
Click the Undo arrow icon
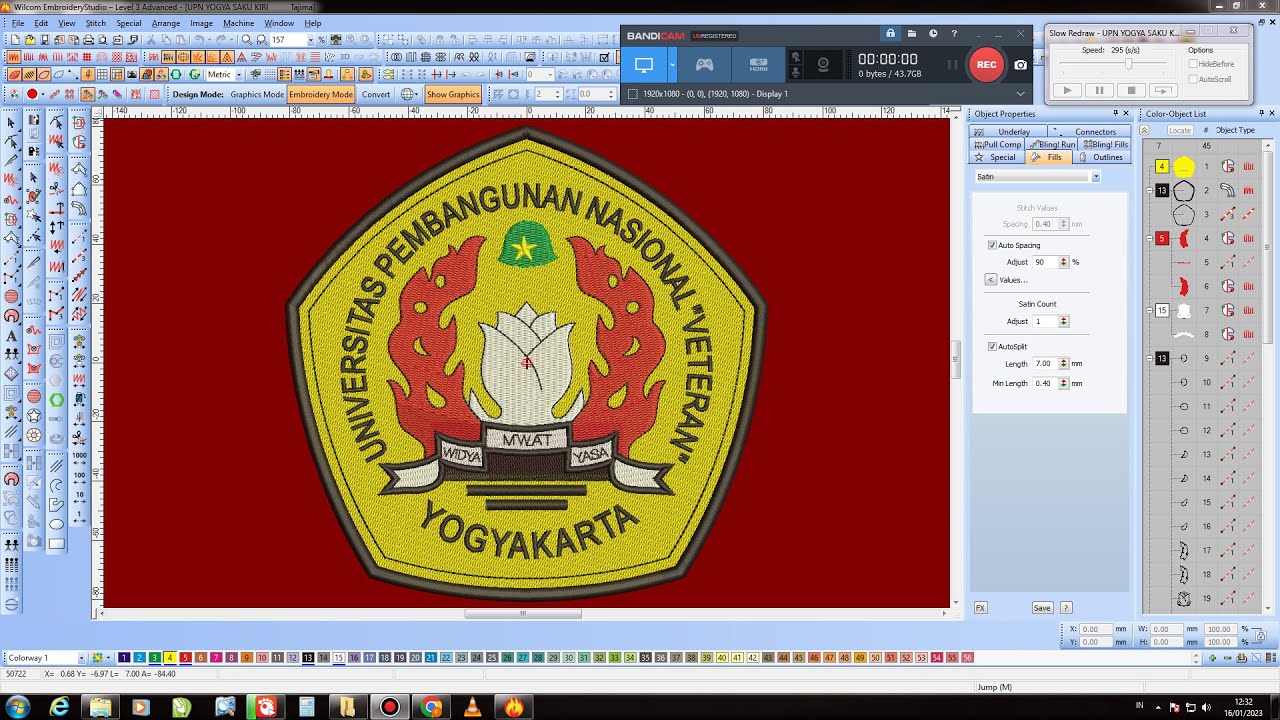[x=200, y=39]
